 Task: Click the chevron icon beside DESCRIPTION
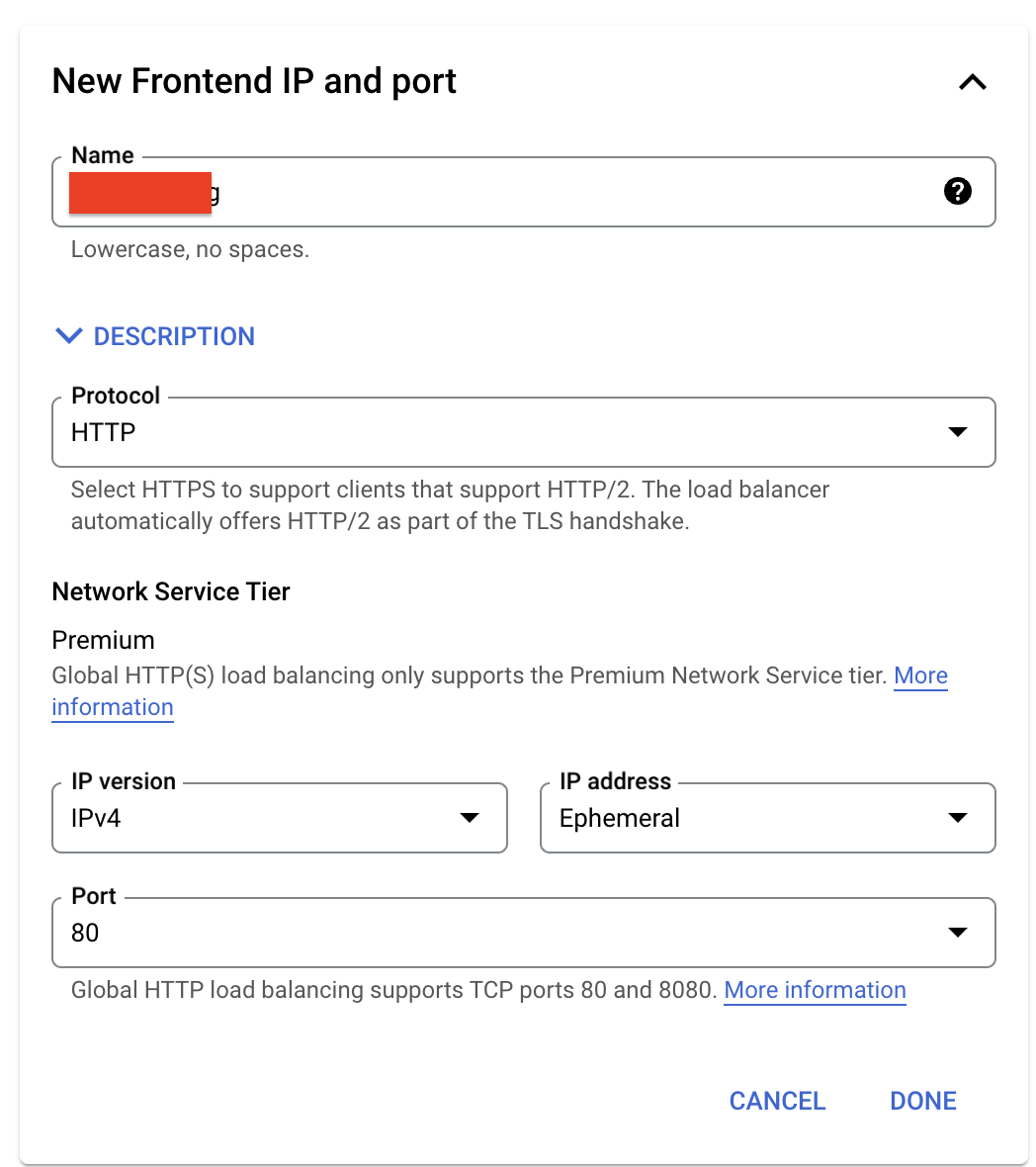click(69, 336)
